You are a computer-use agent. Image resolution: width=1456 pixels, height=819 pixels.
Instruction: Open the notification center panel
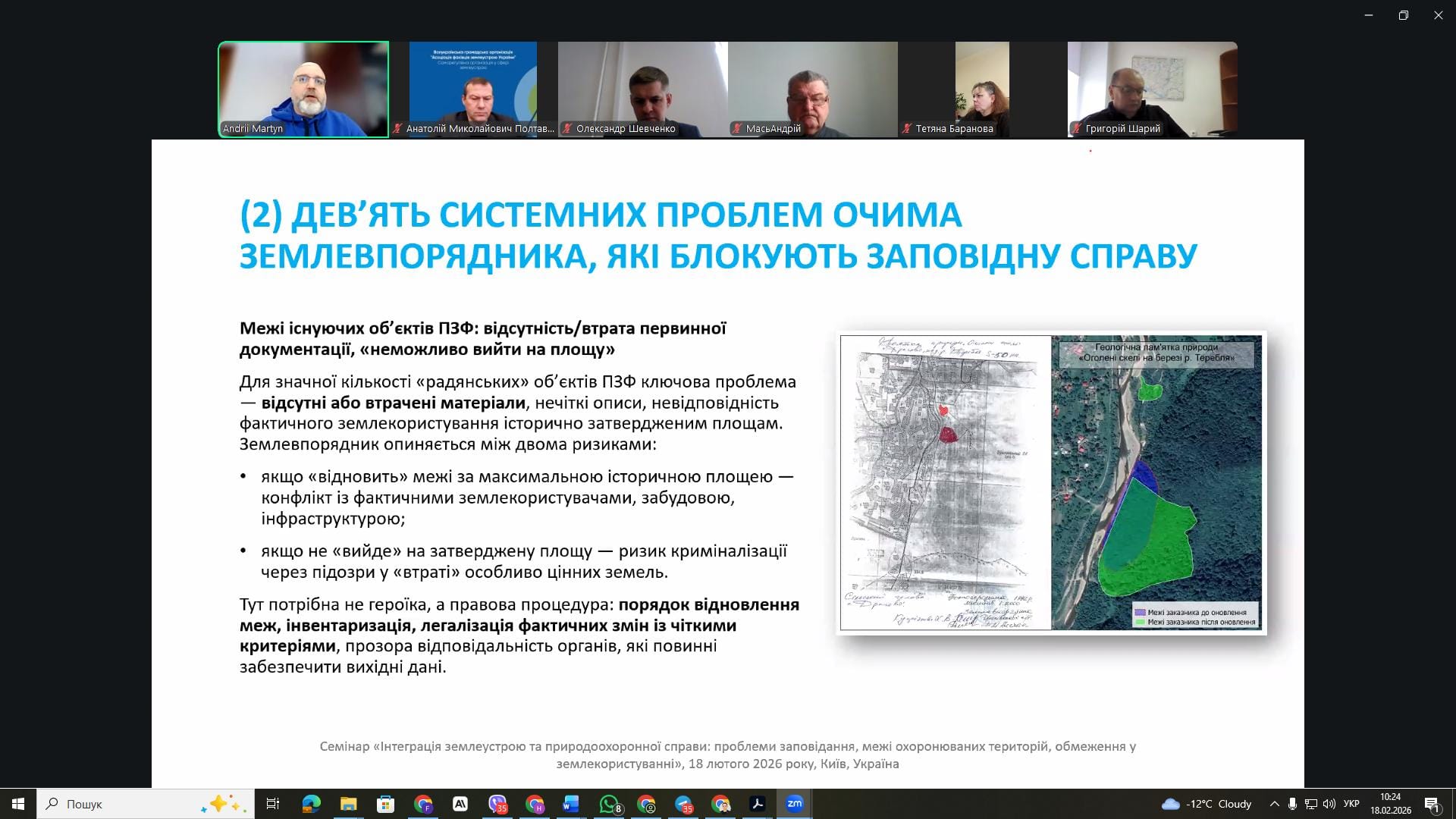tap(1432, 804)
